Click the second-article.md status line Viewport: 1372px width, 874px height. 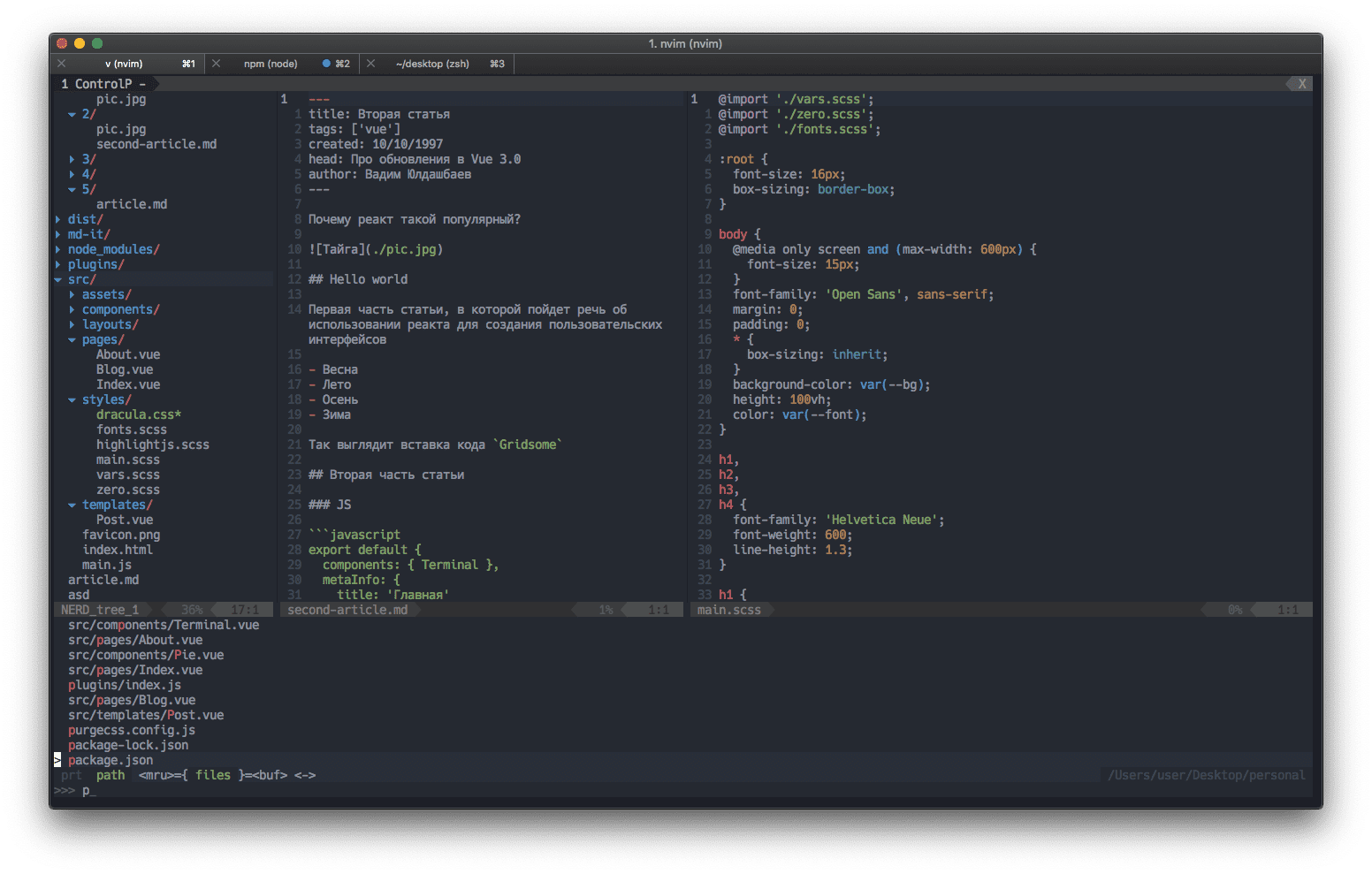click(482, 610)
